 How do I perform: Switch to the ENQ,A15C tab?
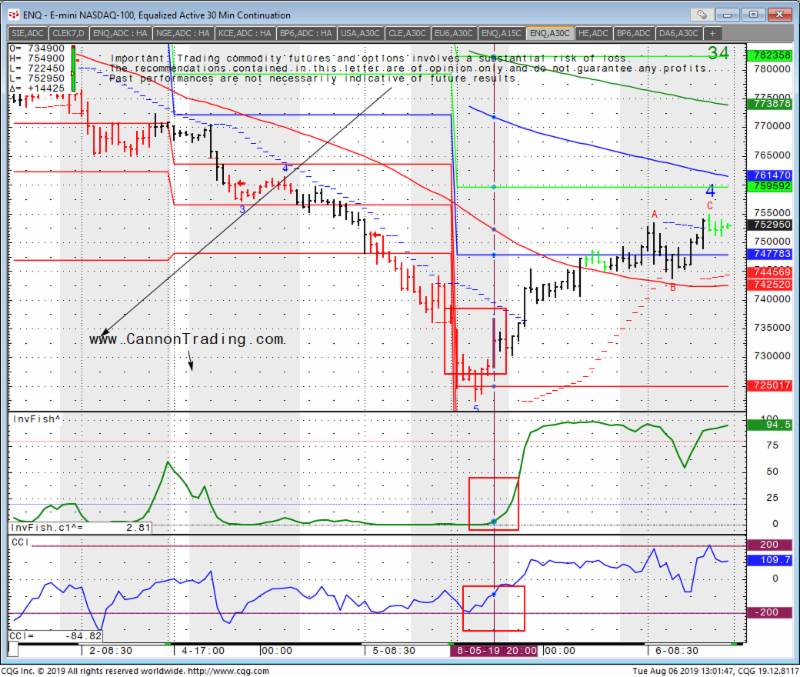point(501,33)
